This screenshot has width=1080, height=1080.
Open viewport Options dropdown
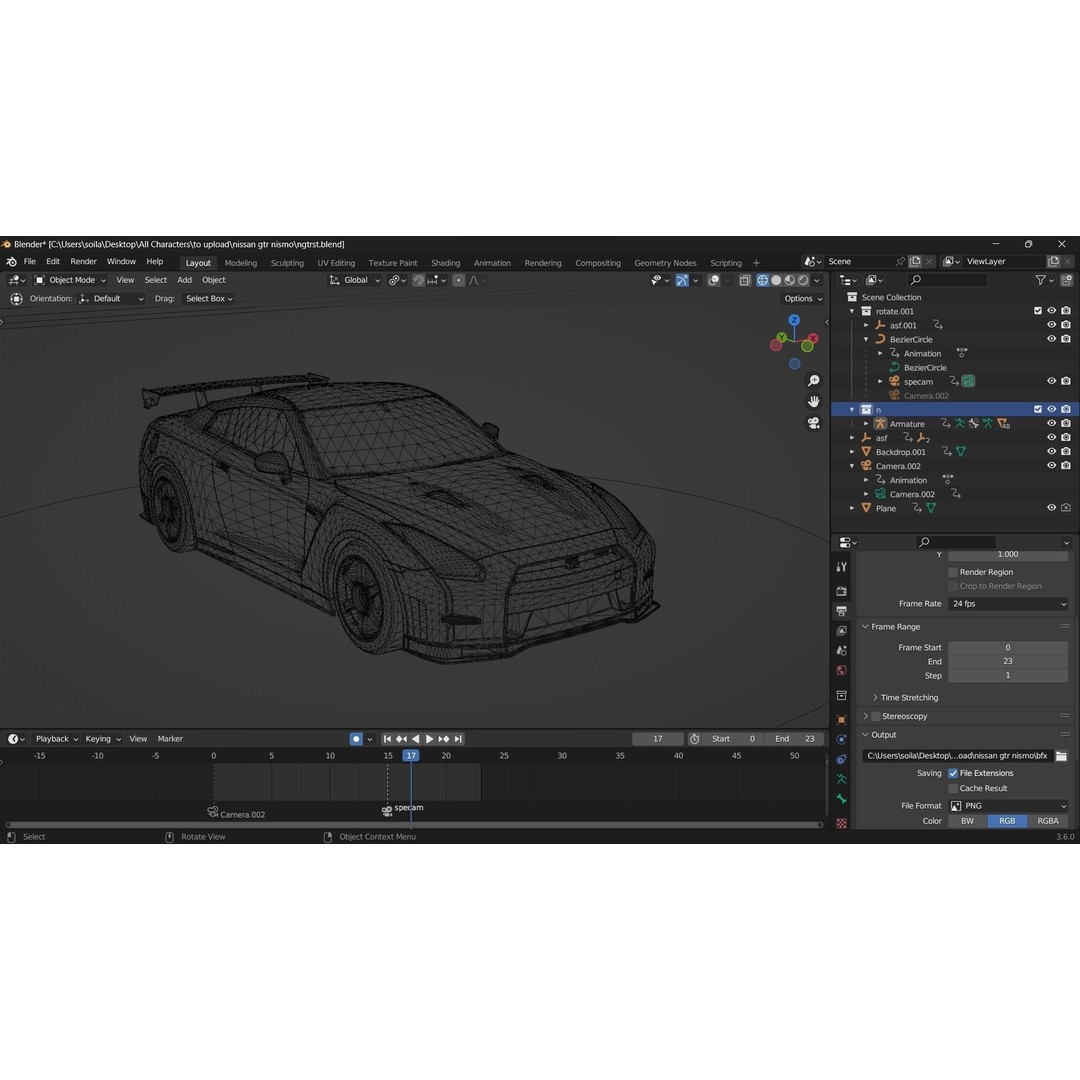coord(803,299)
